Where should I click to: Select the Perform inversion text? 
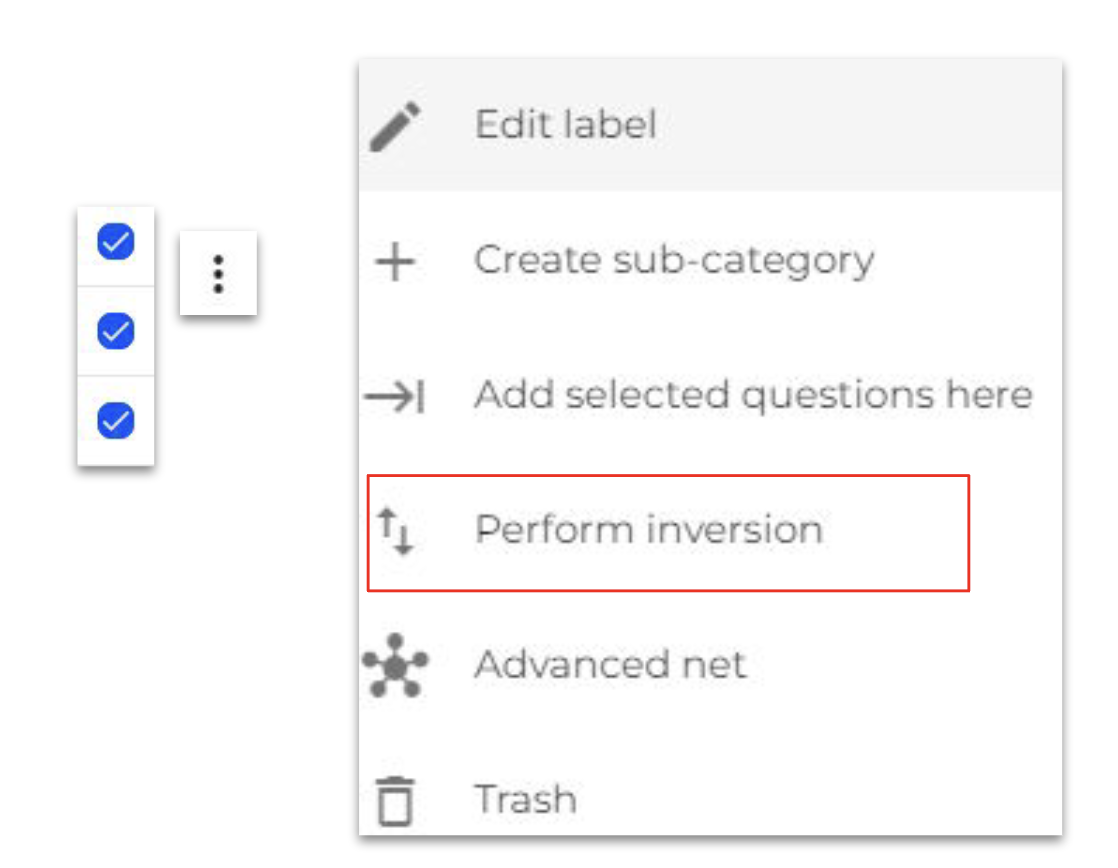click(649, 530)
